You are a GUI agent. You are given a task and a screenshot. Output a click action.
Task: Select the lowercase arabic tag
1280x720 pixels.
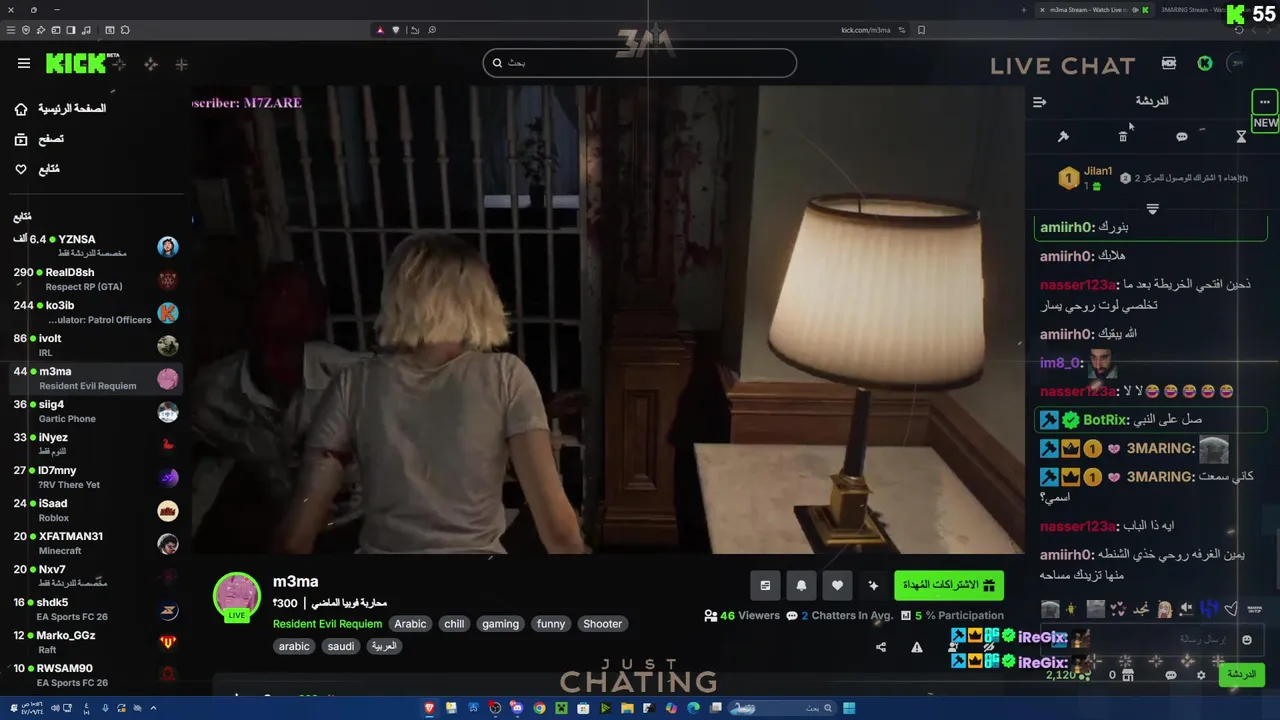[294, 646]
